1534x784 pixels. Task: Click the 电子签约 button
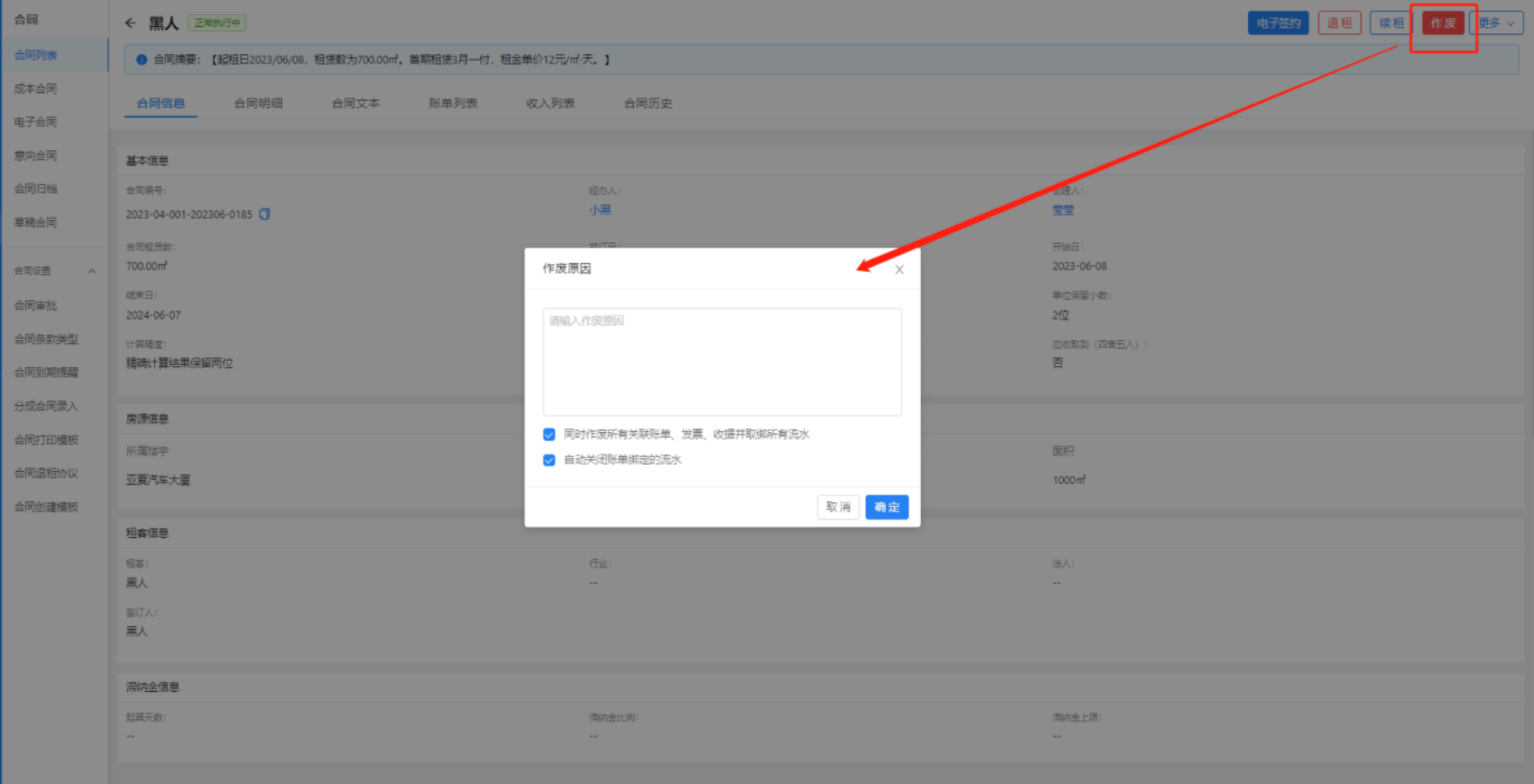[1277, 23]
